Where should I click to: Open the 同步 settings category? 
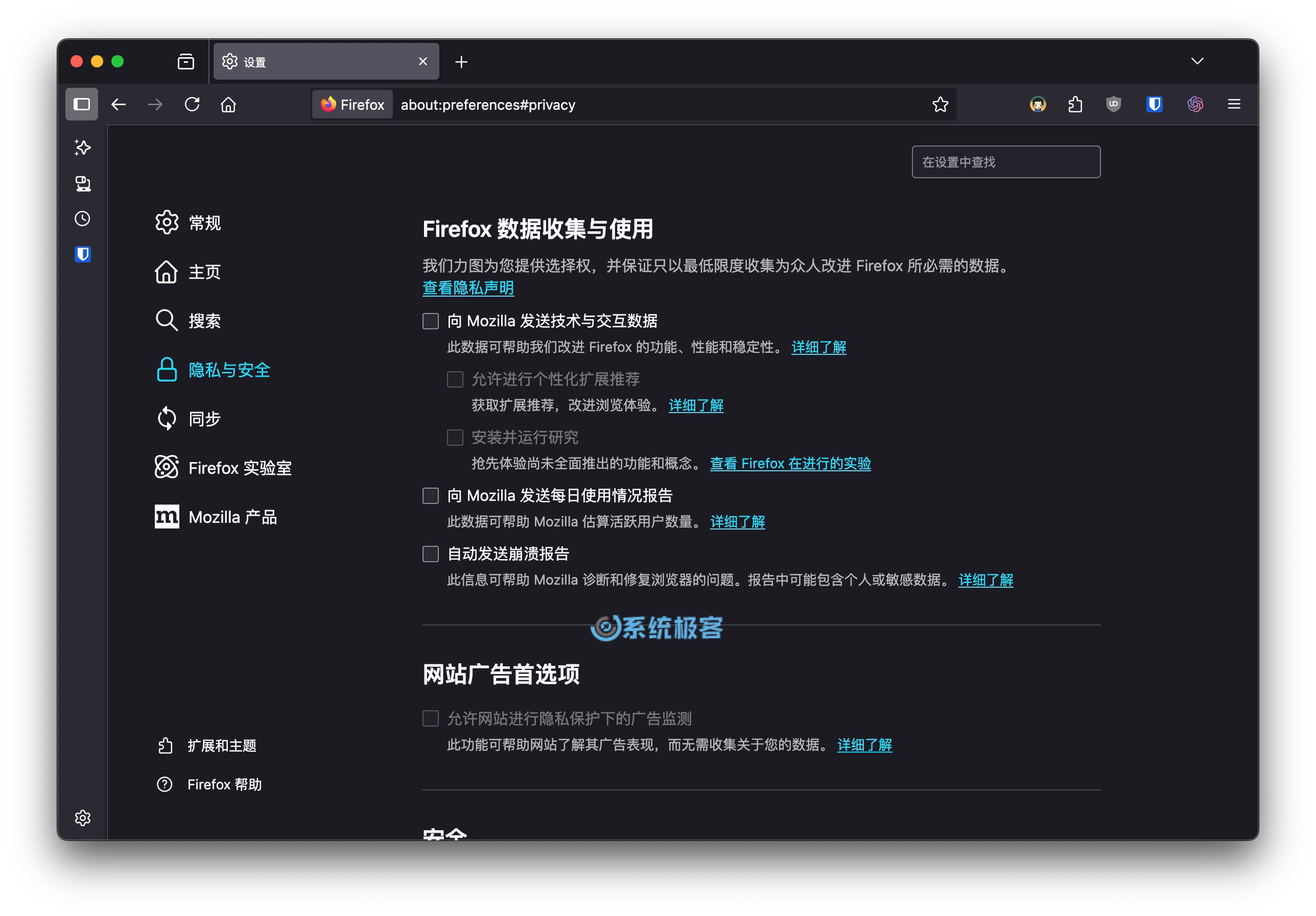pos(188,419)
